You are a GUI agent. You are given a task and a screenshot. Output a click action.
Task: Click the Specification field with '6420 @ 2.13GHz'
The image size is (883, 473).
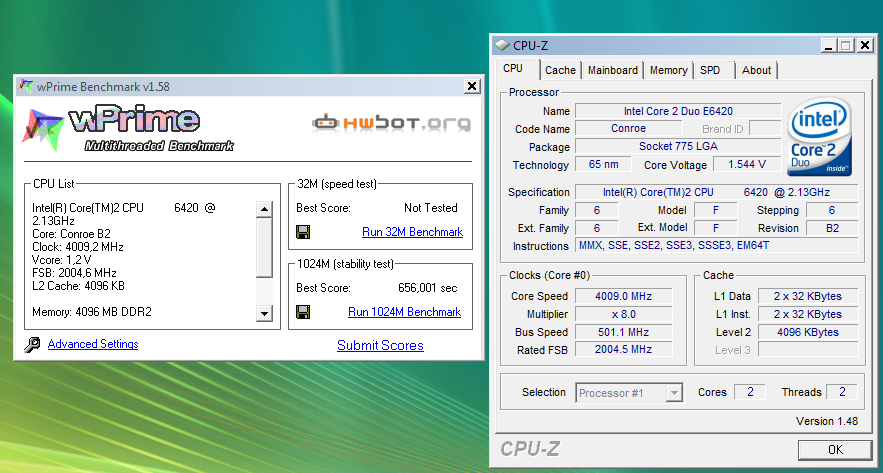pos(716,192)
